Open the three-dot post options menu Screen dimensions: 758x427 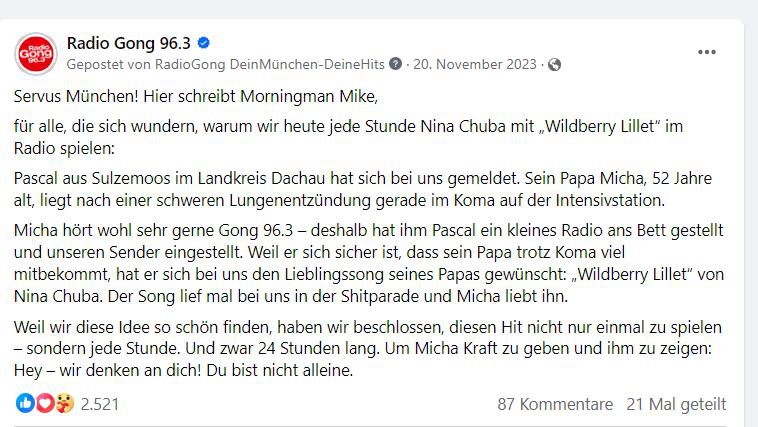(x=707, y=52)
